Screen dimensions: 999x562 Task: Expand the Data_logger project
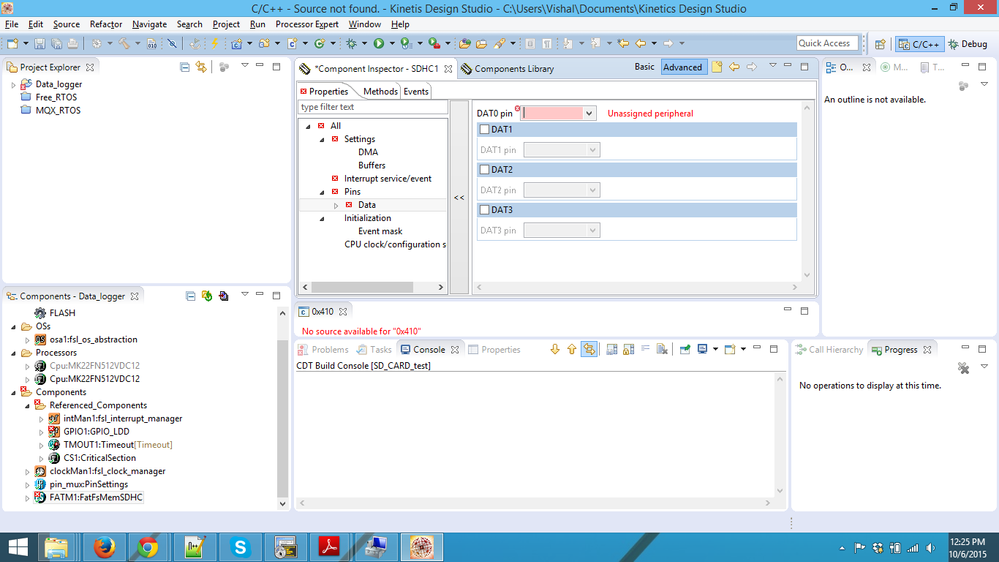click(13, 84)
